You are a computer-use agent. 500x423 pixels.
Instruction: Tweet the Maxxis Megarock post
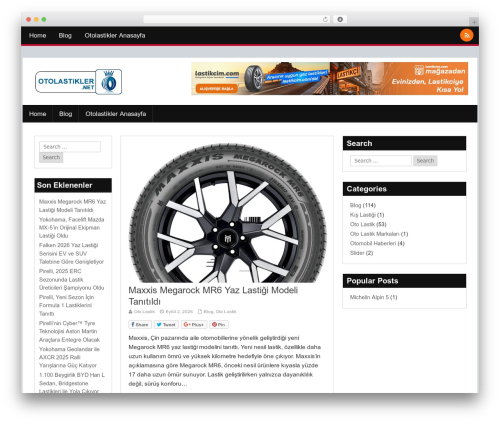point(166,324)
